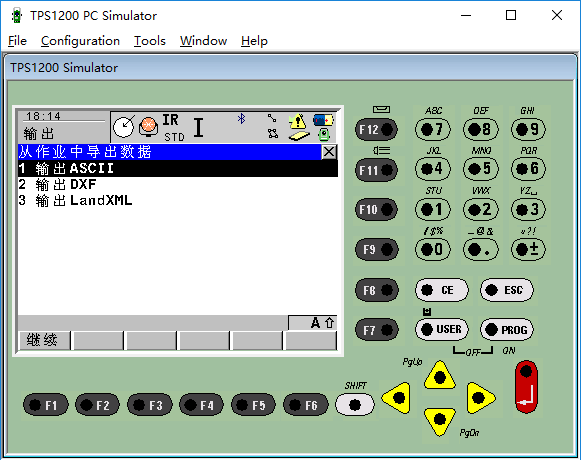Image resolution: width=581 pixels, height=460 pixels.
Task: Click the red ENTER key
Action: coord(526,387)
